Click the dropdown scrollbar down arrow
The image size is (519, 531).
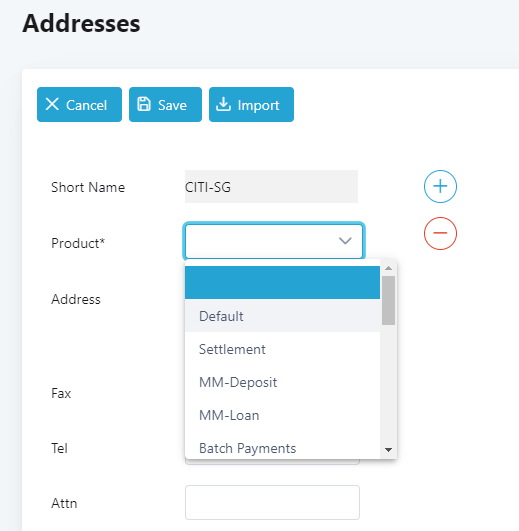click(388, 450)
